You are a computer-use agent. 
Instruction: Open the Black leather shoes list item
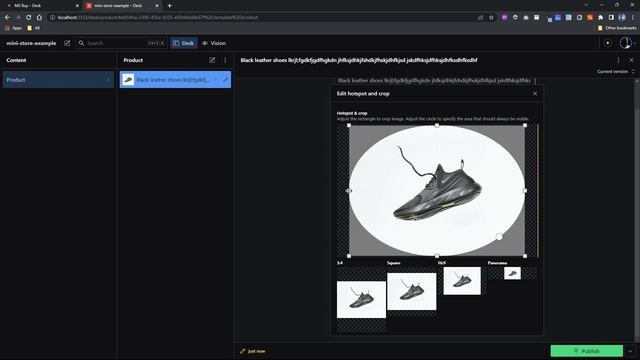[x=175, y=80]
